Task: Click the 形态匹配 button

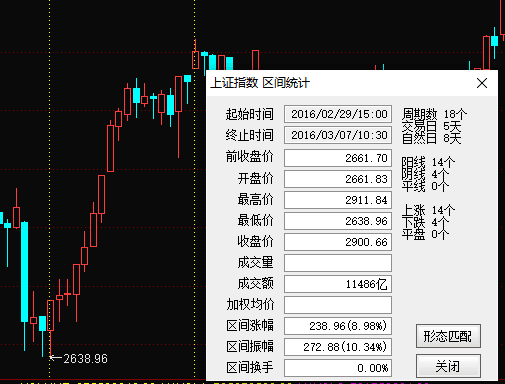Action: point(448,336)
